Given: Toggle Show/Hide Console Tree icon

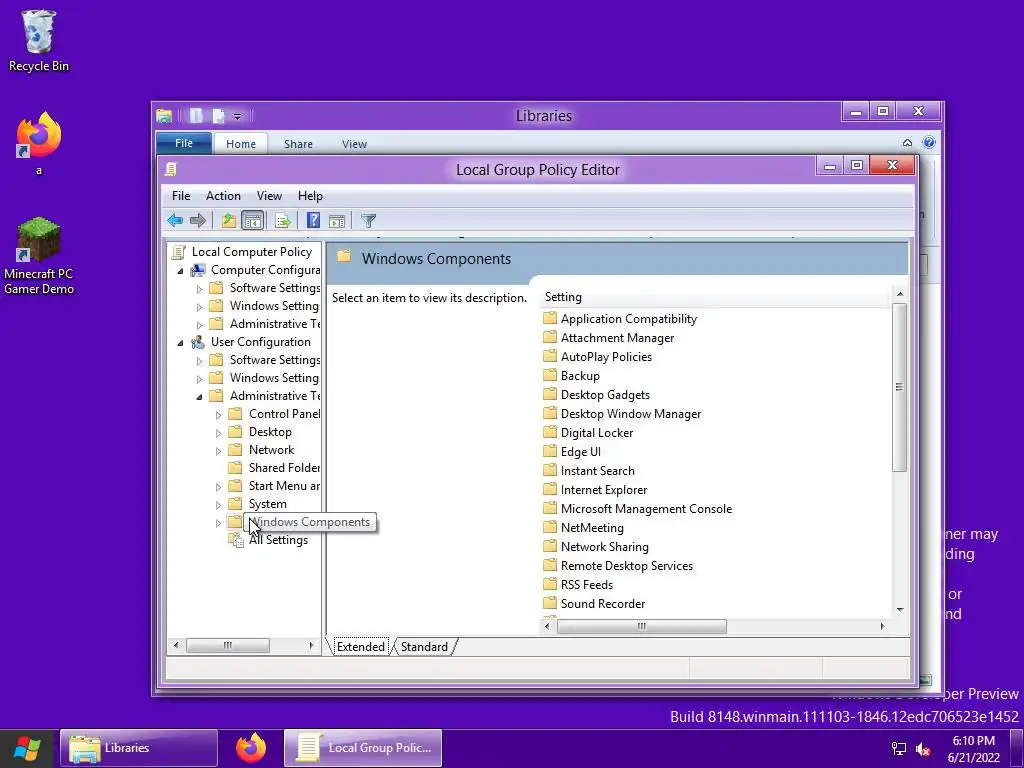Looking at the screenshot, I should tap(252, 221).
